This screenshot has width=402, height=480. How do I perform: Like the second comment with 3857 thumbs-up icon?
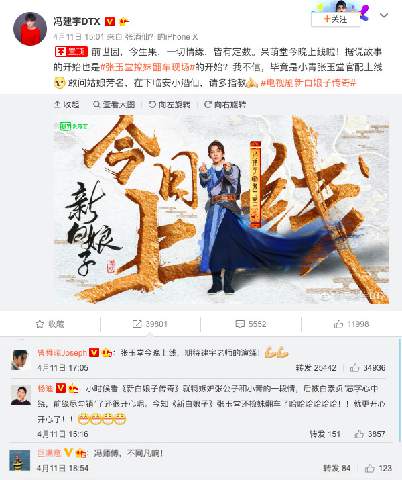[x=370, y=434]
